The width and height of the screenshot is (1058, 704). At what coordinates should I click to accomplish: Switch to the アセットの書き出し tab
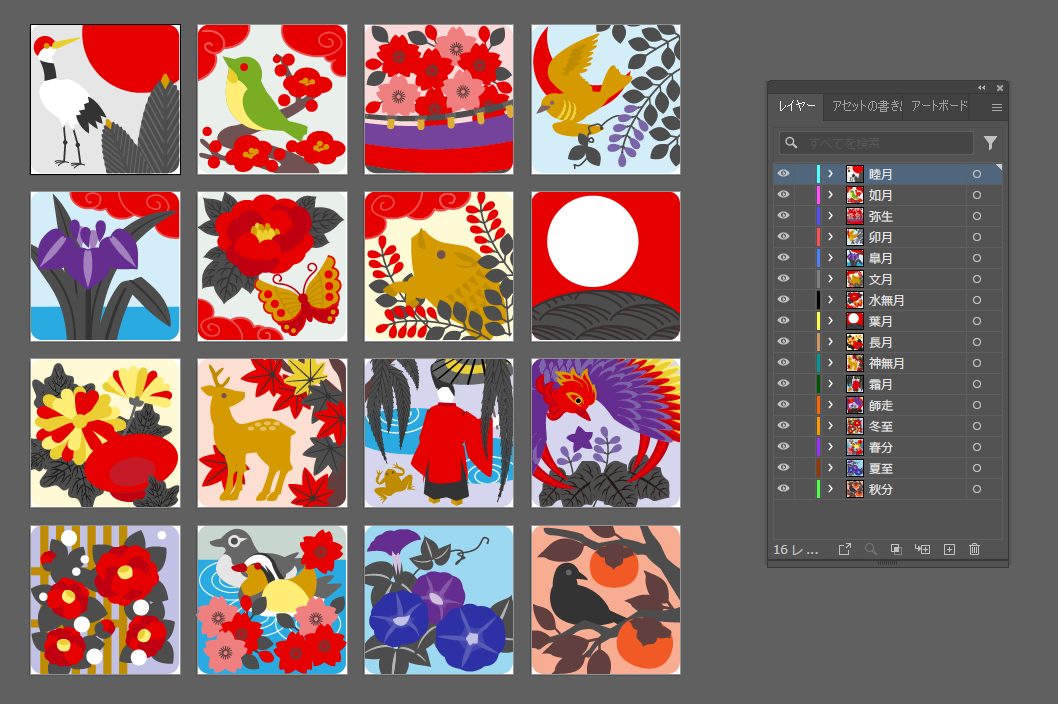pos(866,107)
